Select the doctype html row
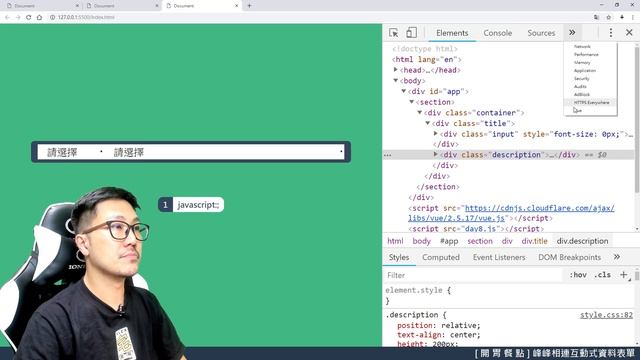Screen dimensions: 640x360 [x=425, y=49]
